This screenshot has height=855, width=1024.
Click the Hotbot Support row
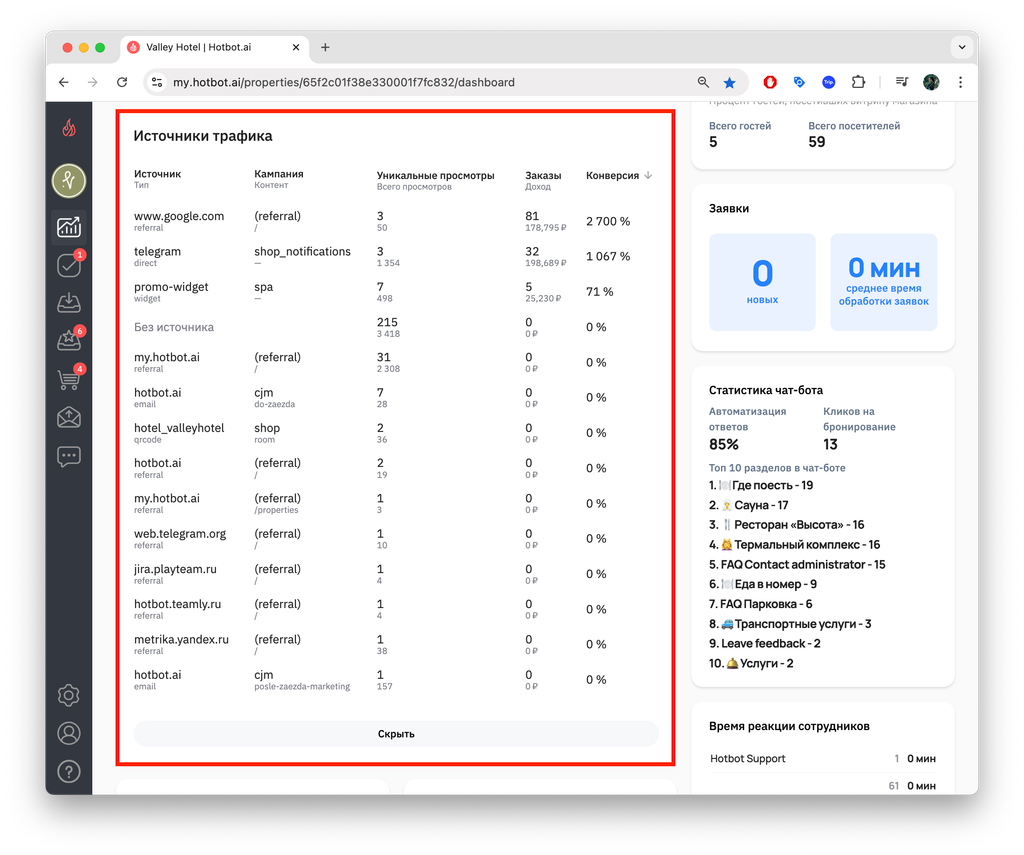click(823, 758)
